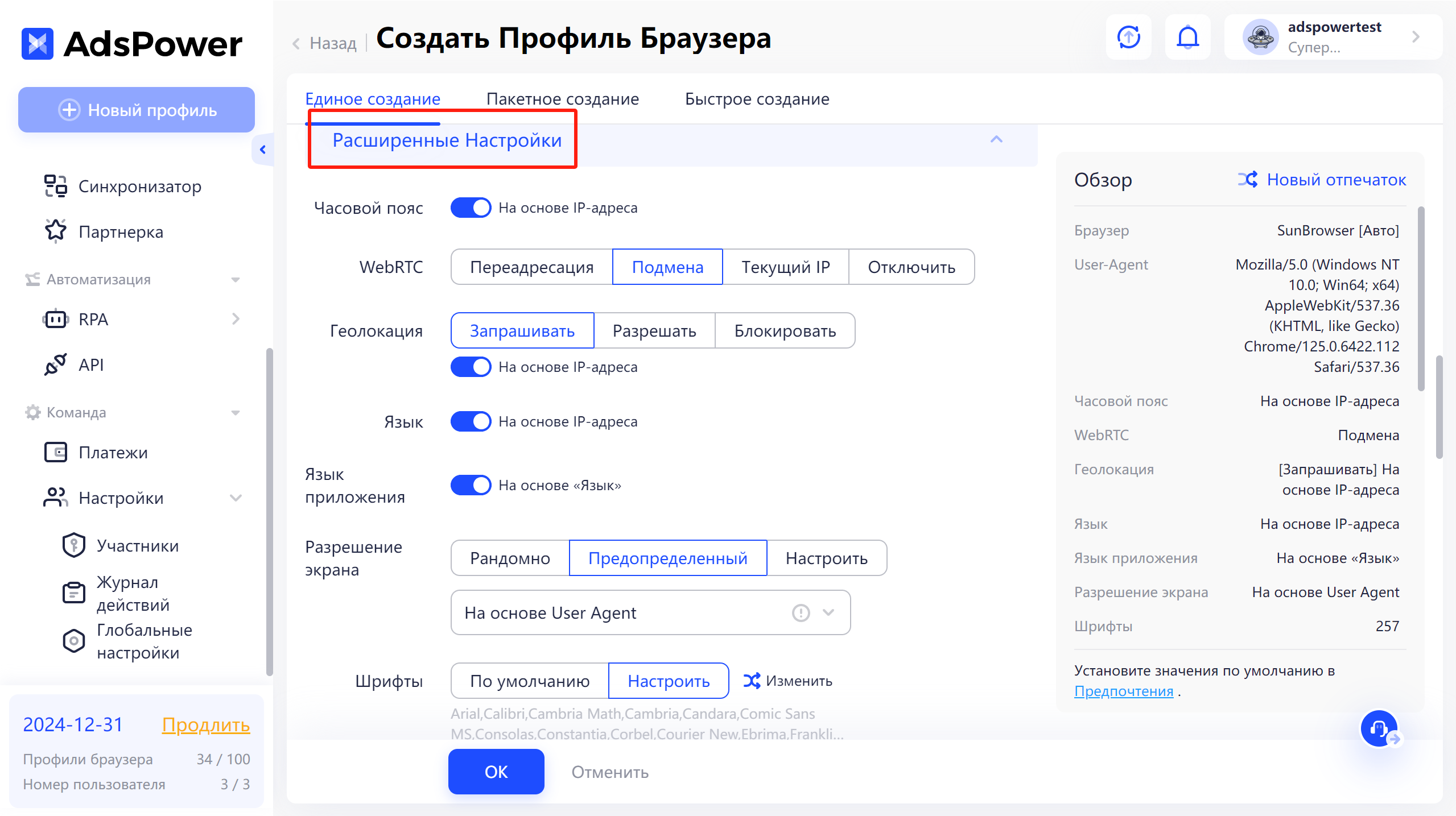Collapse the Настройки submenu chevron
The width and height of the screenshot is (1456, 816).
(236, 498)
